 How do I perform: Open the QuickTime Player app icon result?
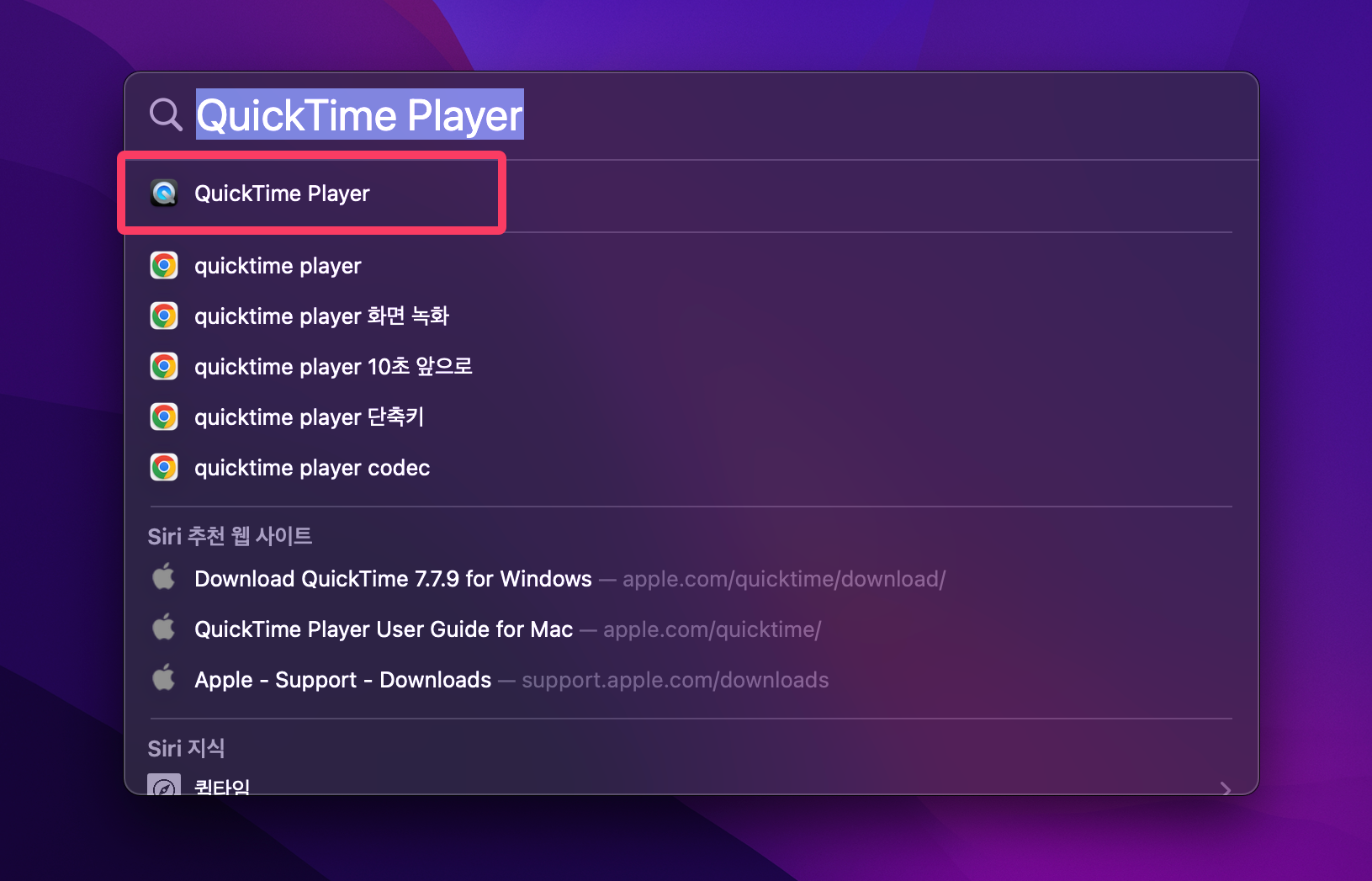point(164,194)
